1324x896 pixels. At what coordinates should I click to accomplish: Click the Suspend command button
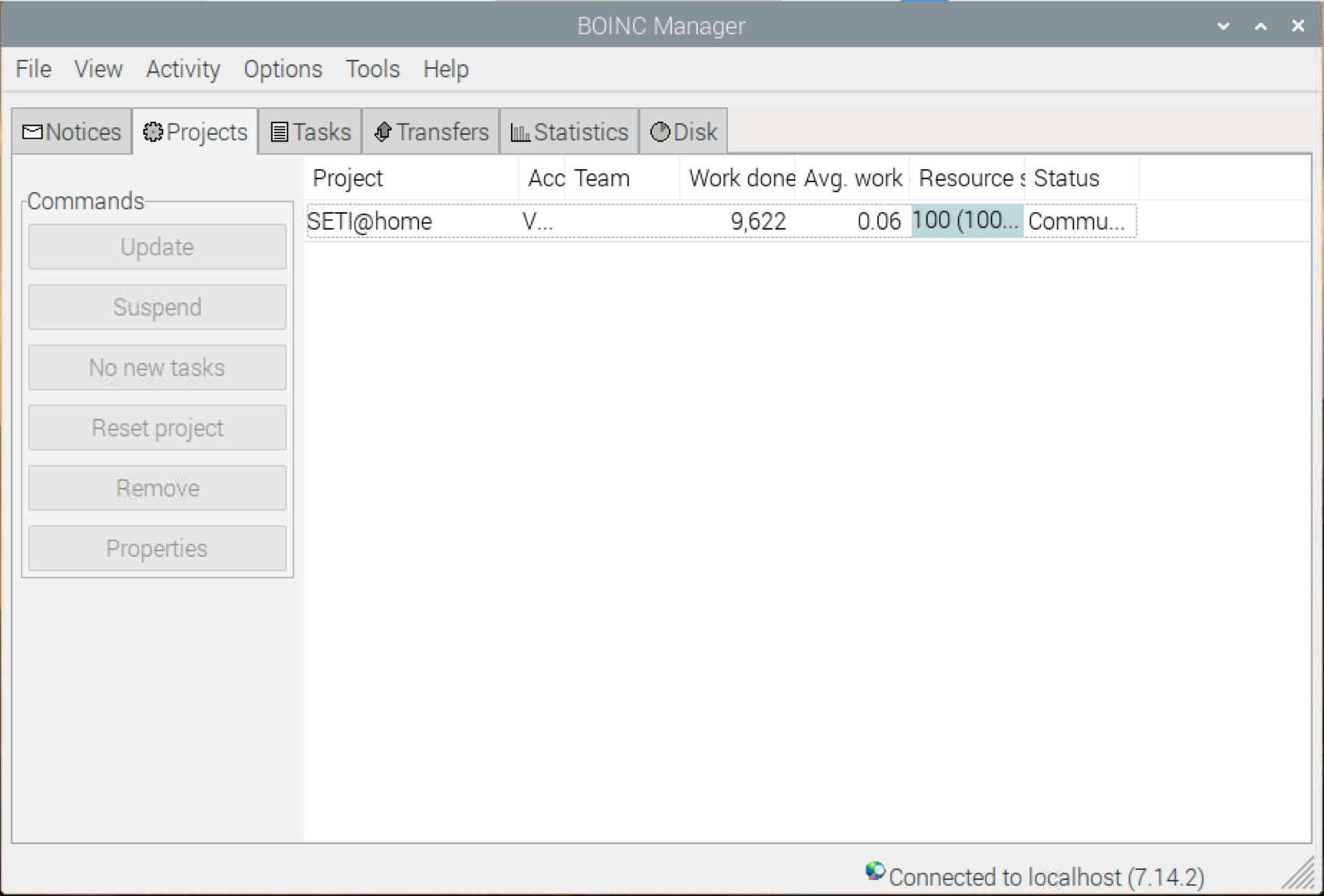pos(158,307)
